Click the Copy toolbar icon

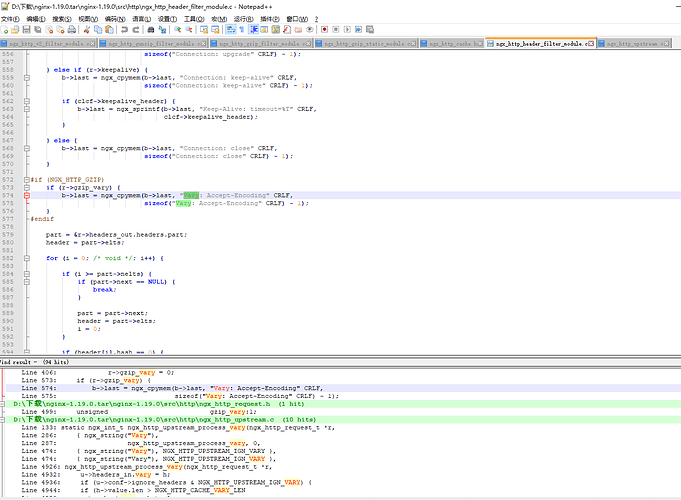click(98, 30)
